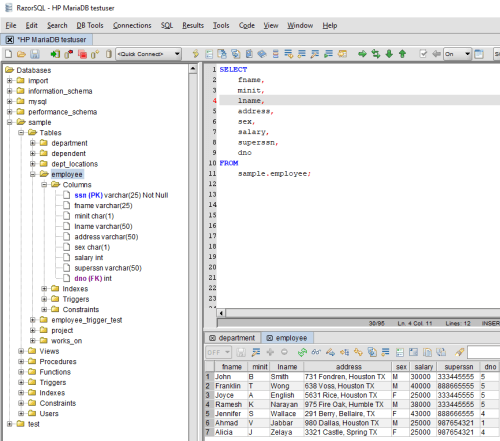This screenshot has height=441, width=500.
Task: Expand the Procedures folder
Action: tap(21, 362)
